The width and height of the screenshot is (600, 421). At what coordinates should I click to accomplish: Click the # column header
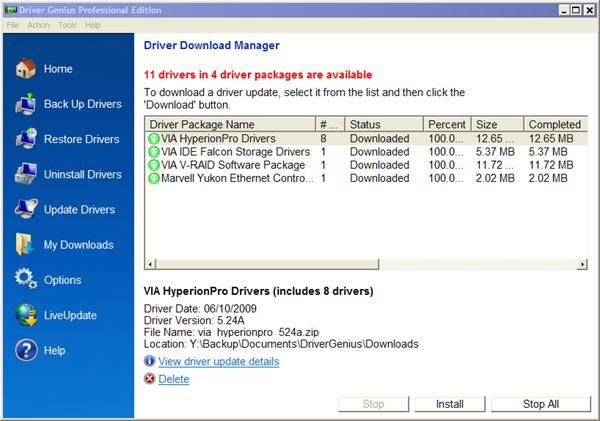point(330,124)
